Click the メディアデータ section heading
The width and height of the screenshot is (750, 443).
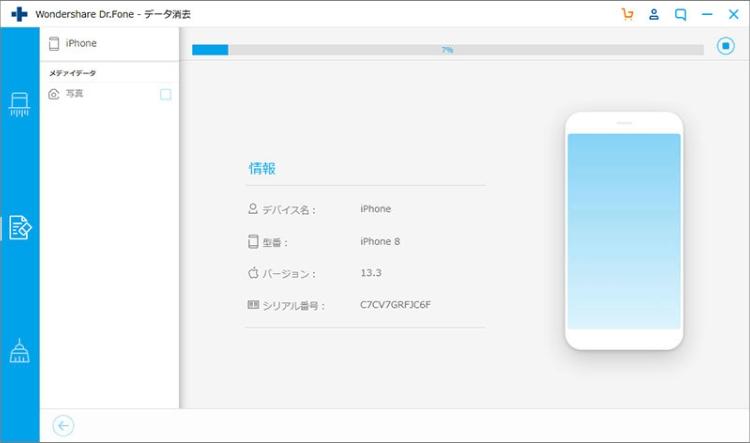coord(73,73)
